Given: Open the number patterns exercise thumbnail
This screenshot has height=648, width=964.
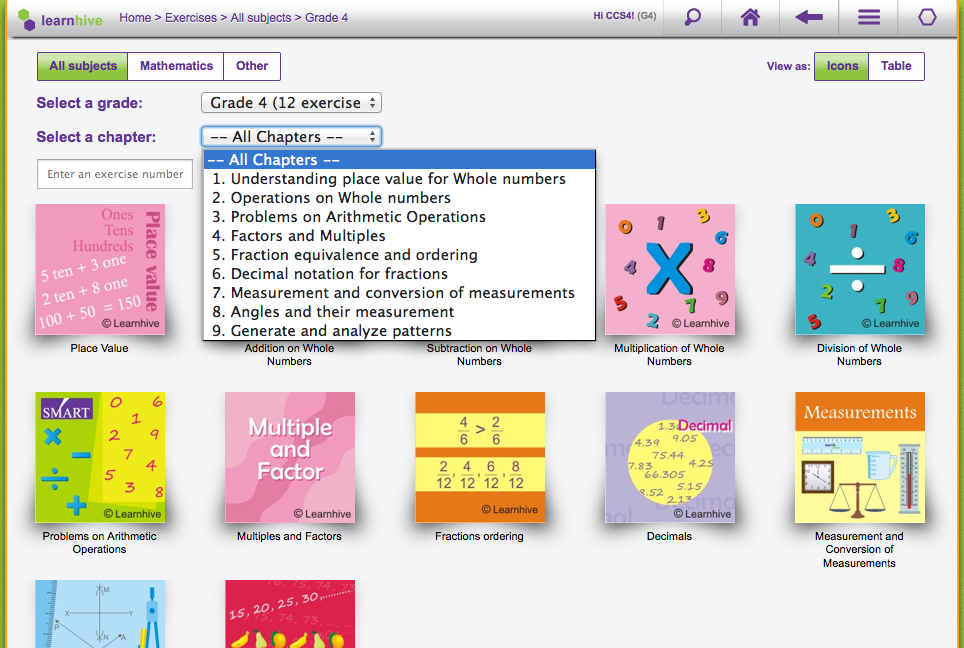Looking at the screenshot, I should [290, 614].
